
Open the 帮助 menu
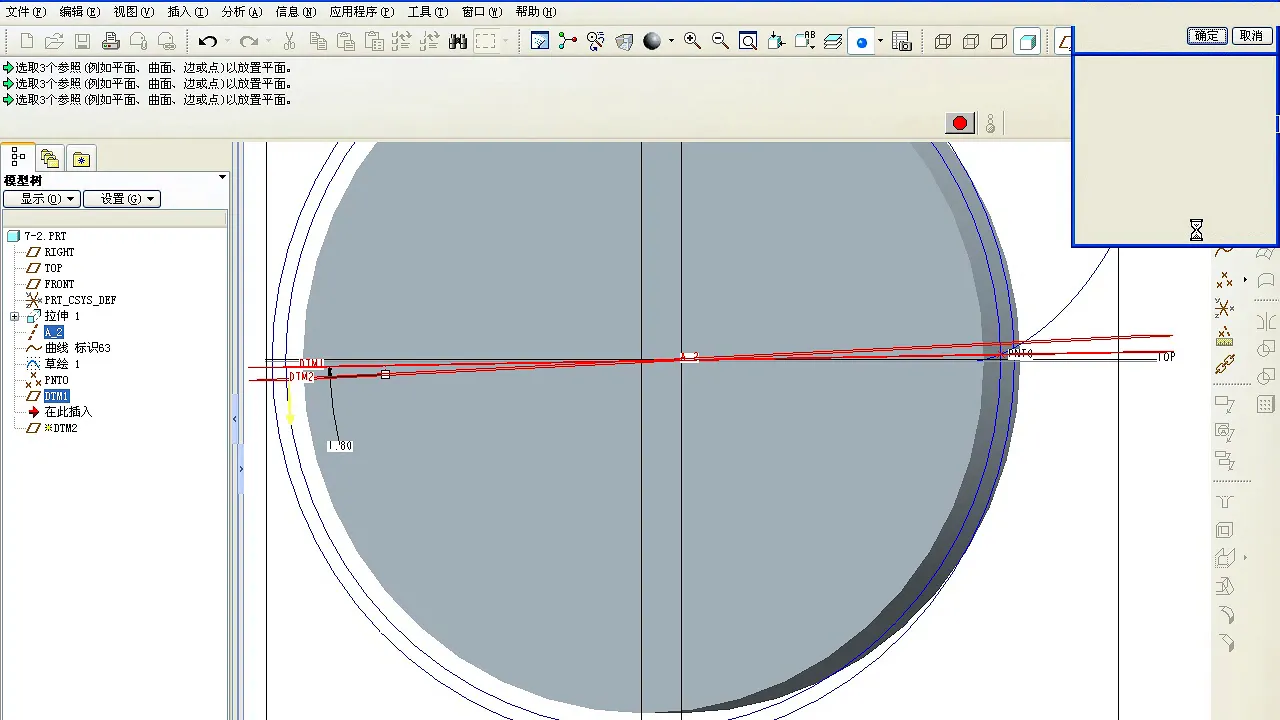[x=535, y=12]
